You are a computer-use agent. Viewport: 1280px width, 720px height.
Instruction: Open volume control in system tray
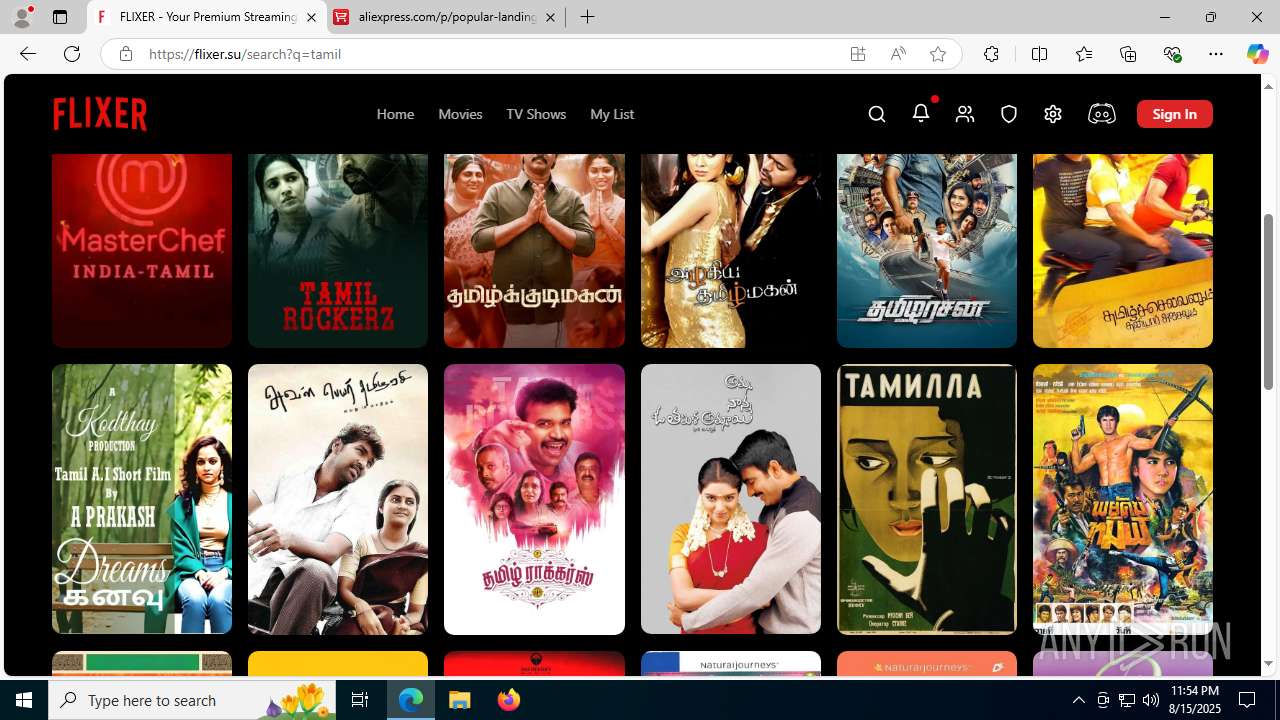pos(1151,700)
